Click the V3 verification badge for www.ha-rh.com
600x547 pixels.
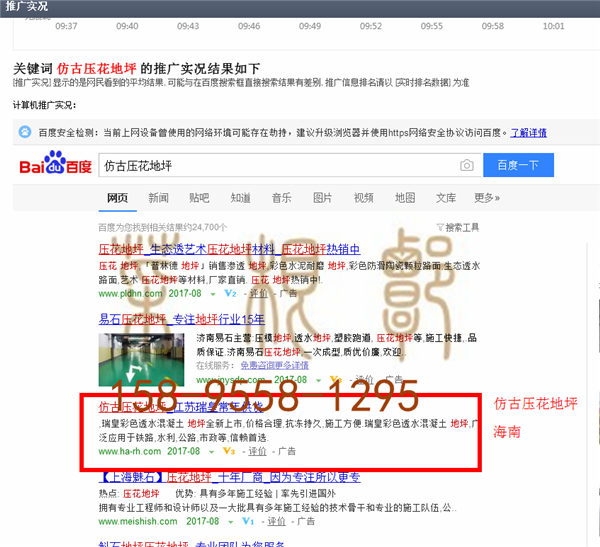[x=228, y=451]
